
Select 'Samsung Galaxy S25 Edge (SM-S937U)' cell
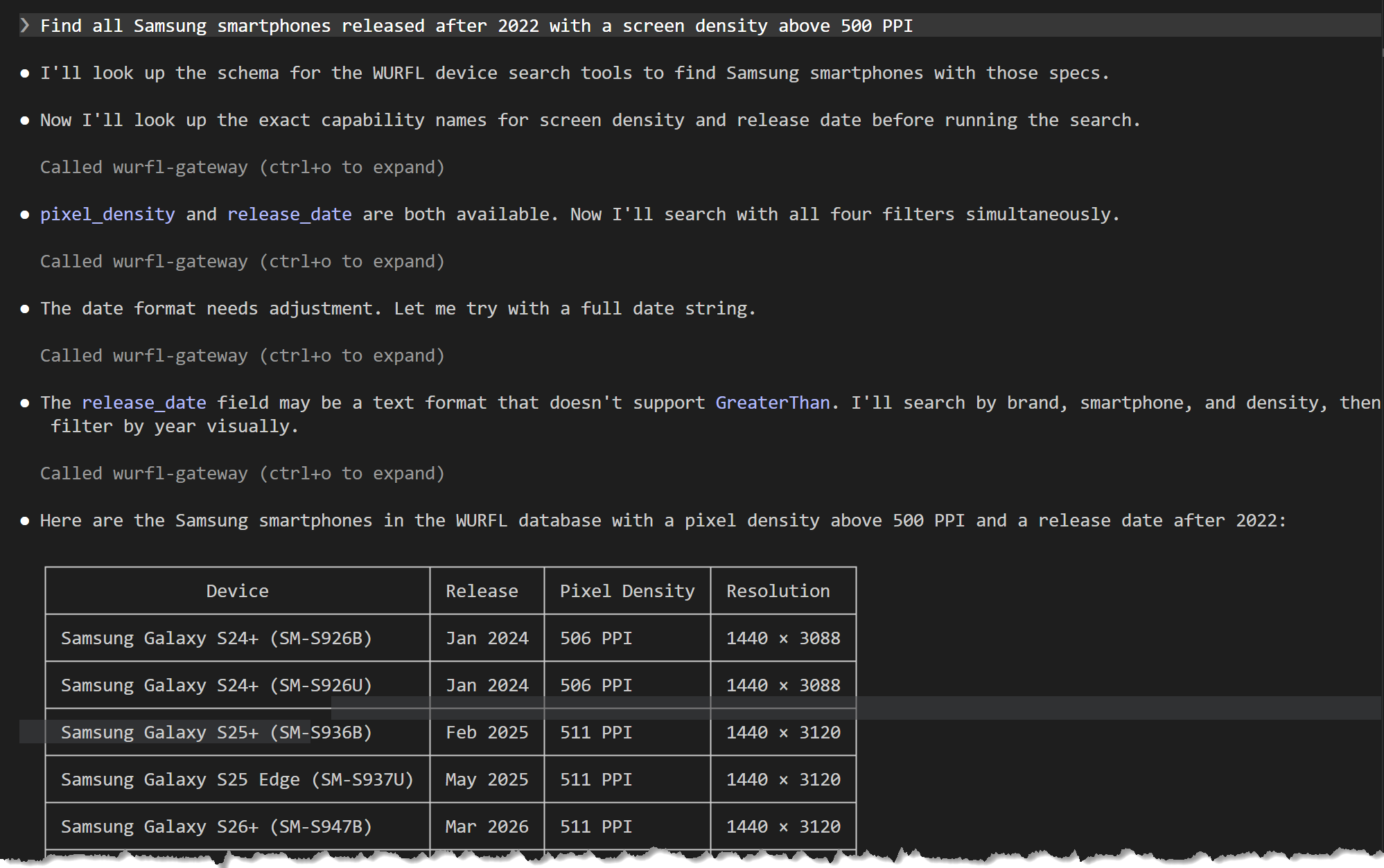[237, 779]
